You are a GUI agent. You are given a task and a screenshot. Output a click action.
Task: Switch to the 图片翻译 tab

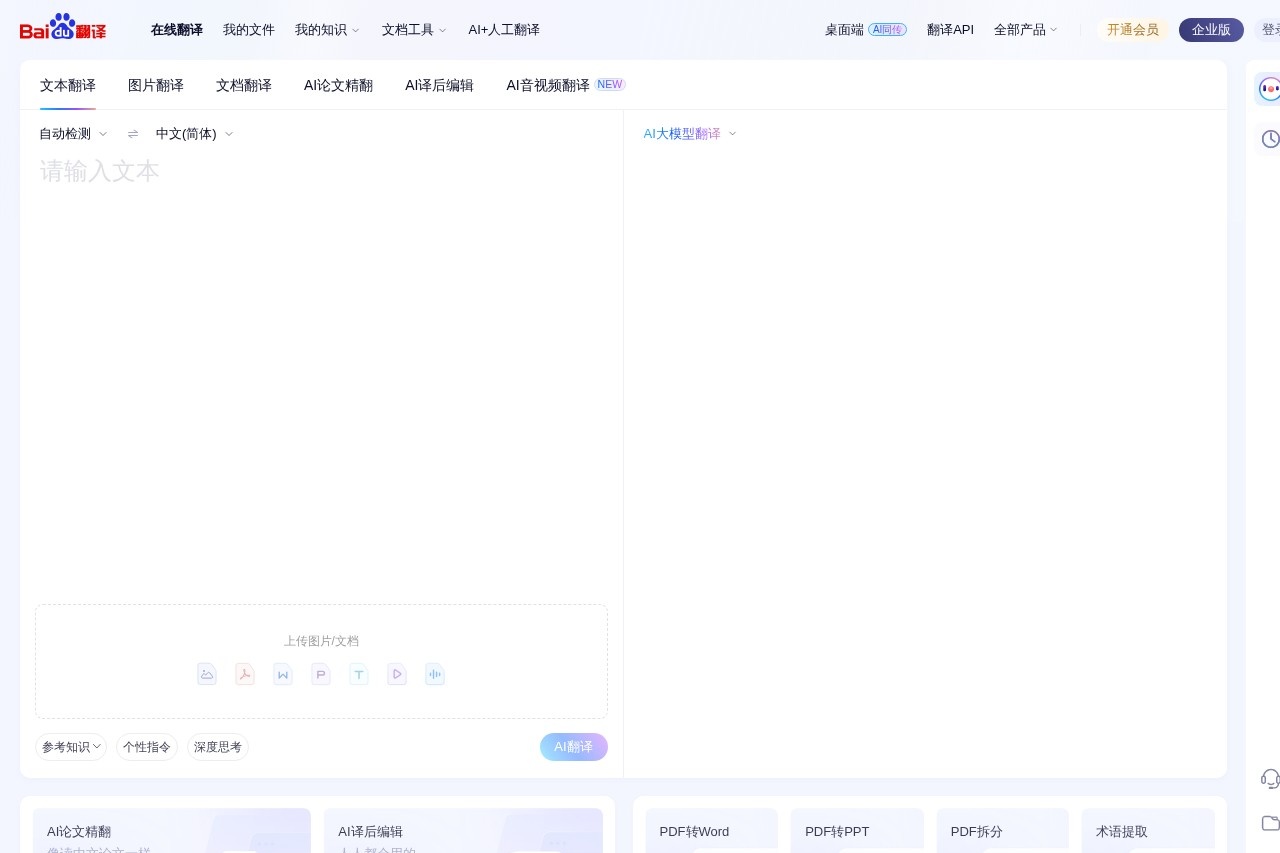pos(156,85)
